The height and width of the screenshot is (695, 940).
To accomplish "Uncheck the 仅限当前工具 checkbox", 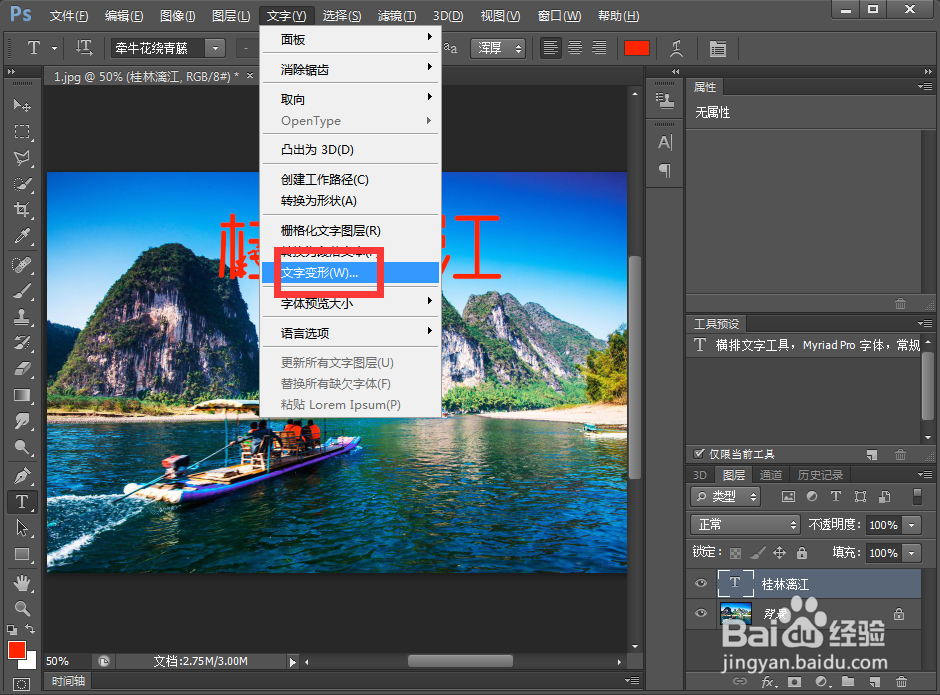I will (698, 455).
